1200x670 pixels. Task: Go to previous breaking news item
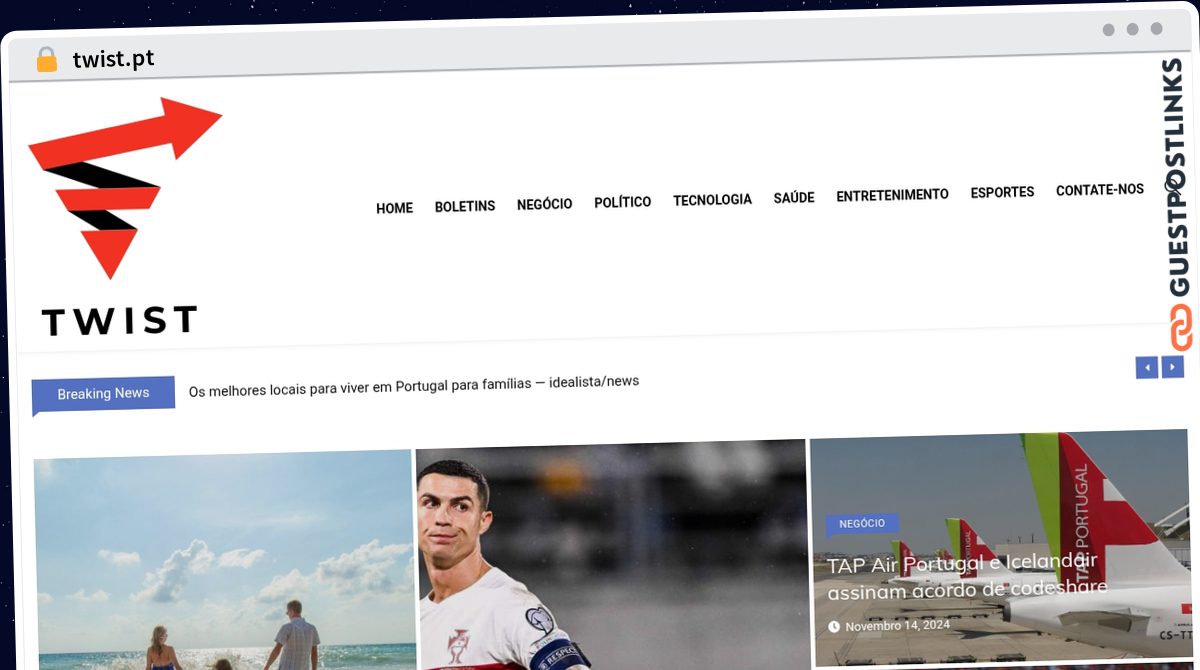pos(1146,368)
